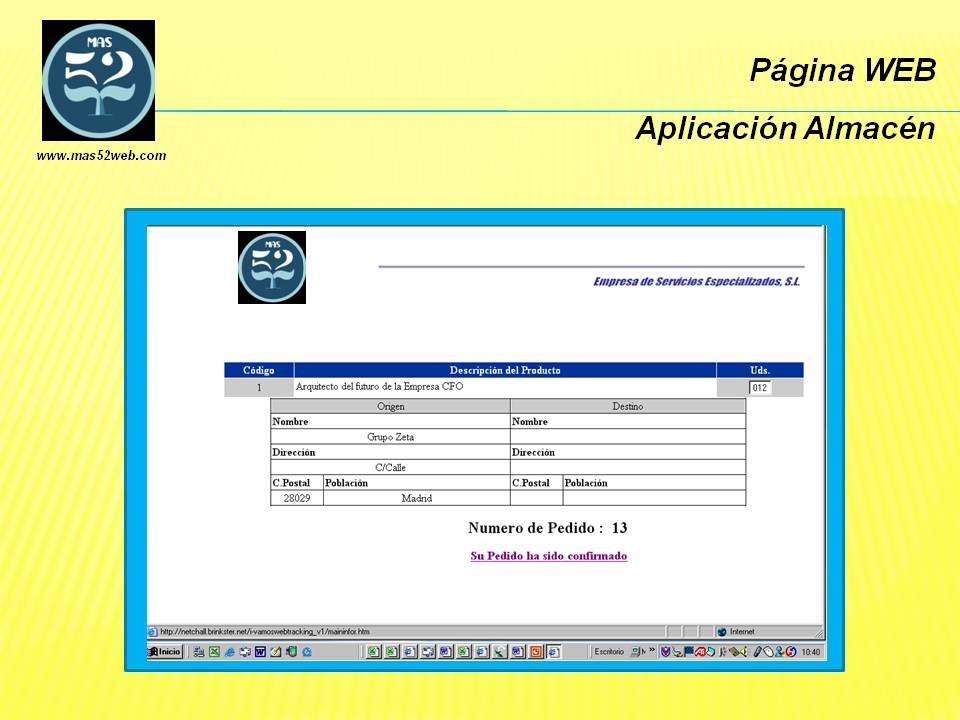This screenshot has height=720, width=960.
Task: Click the purple shield tray icon
Action: pos(665,652)
